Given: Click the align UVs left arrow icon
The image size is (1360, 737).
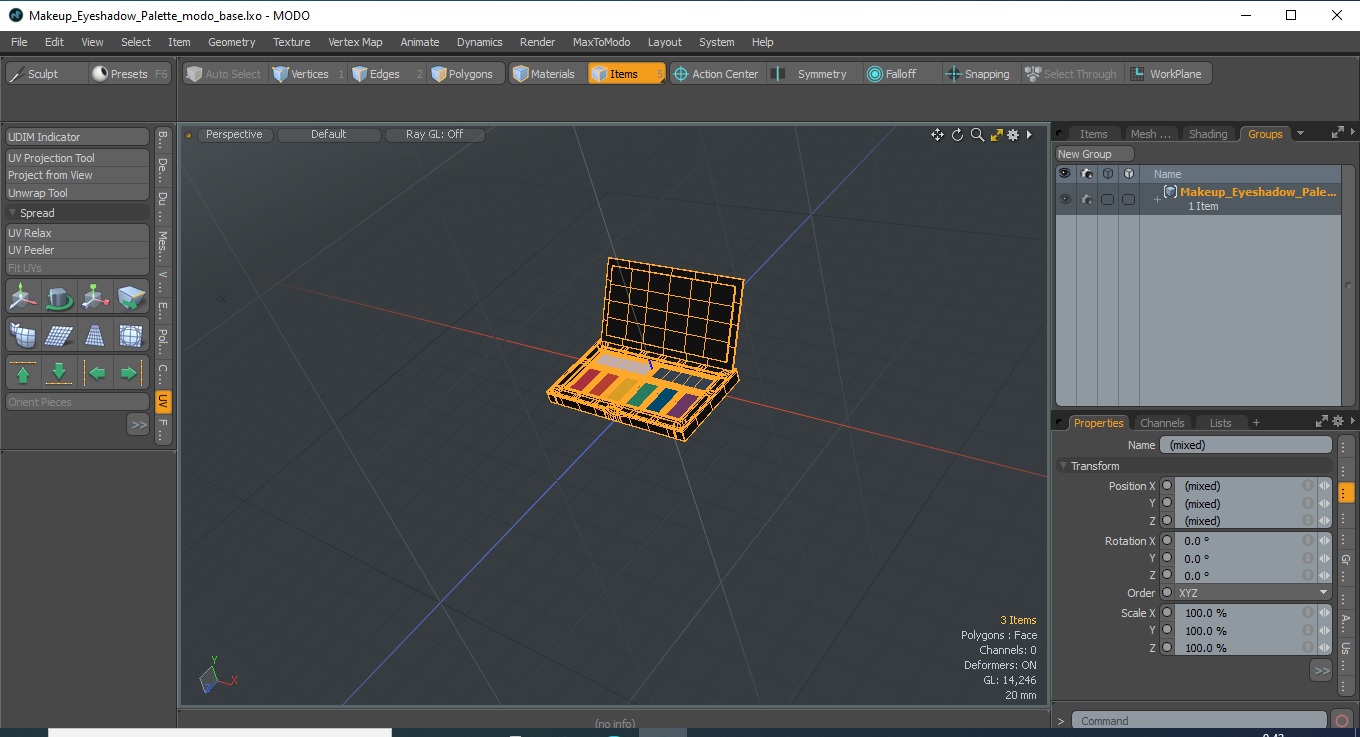Looking at the screenshot, I should (95, 373).
